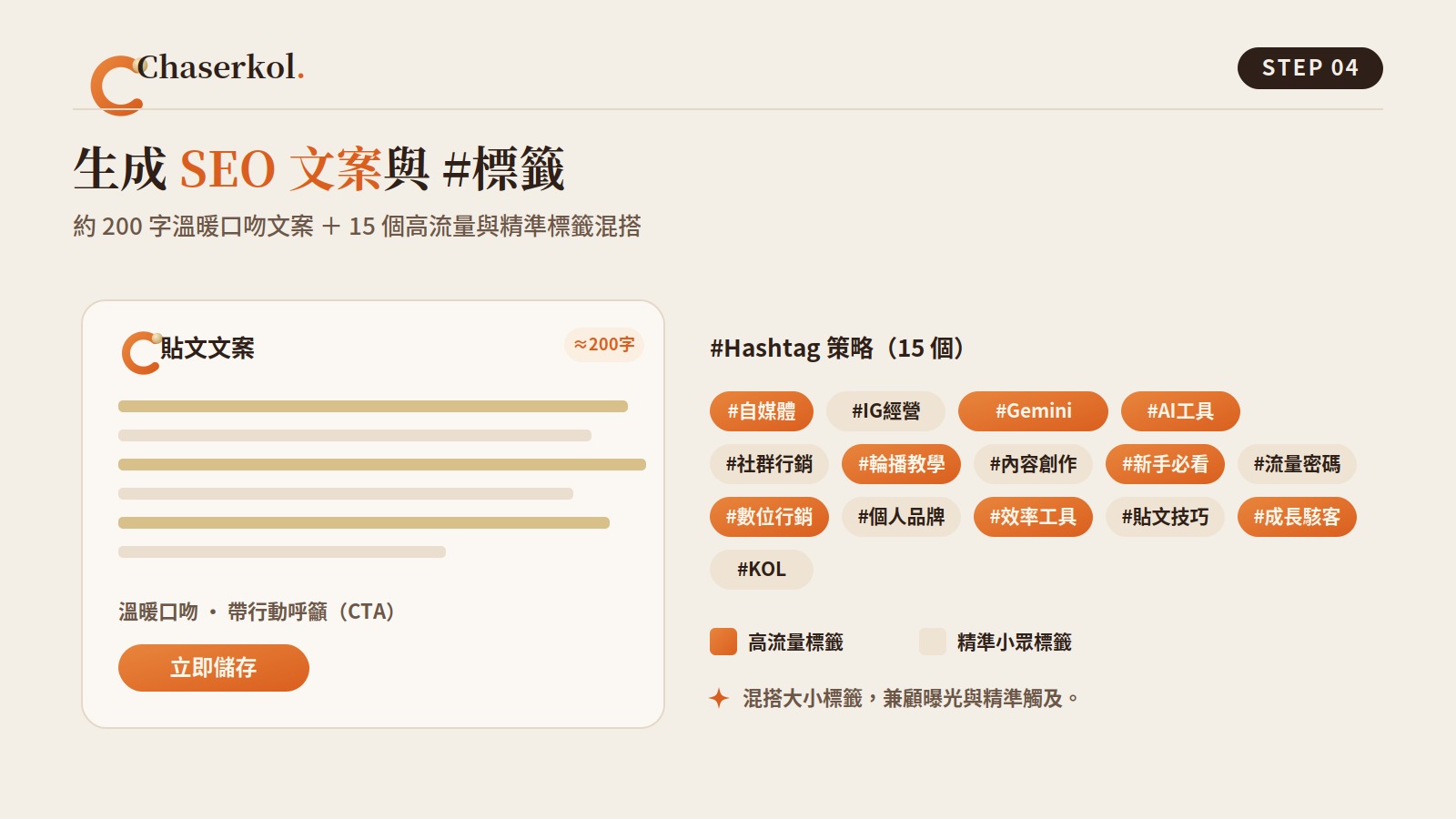
Task: Select the #自媒體 hashtag chip
Action: pyautogui.click(x=762, y=411)
